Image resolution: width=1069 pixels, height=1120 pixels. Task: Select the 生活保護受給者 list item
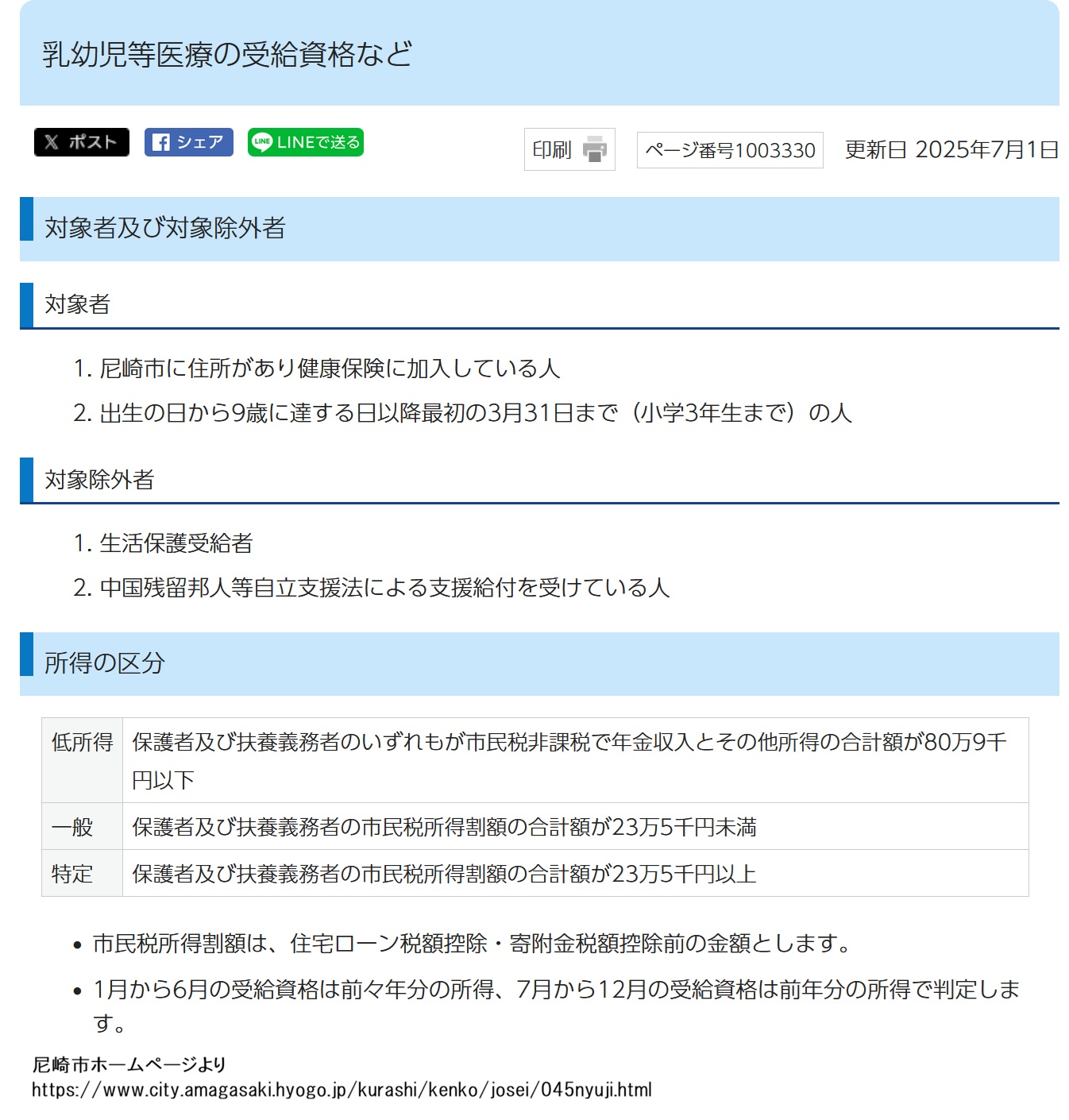176,543
